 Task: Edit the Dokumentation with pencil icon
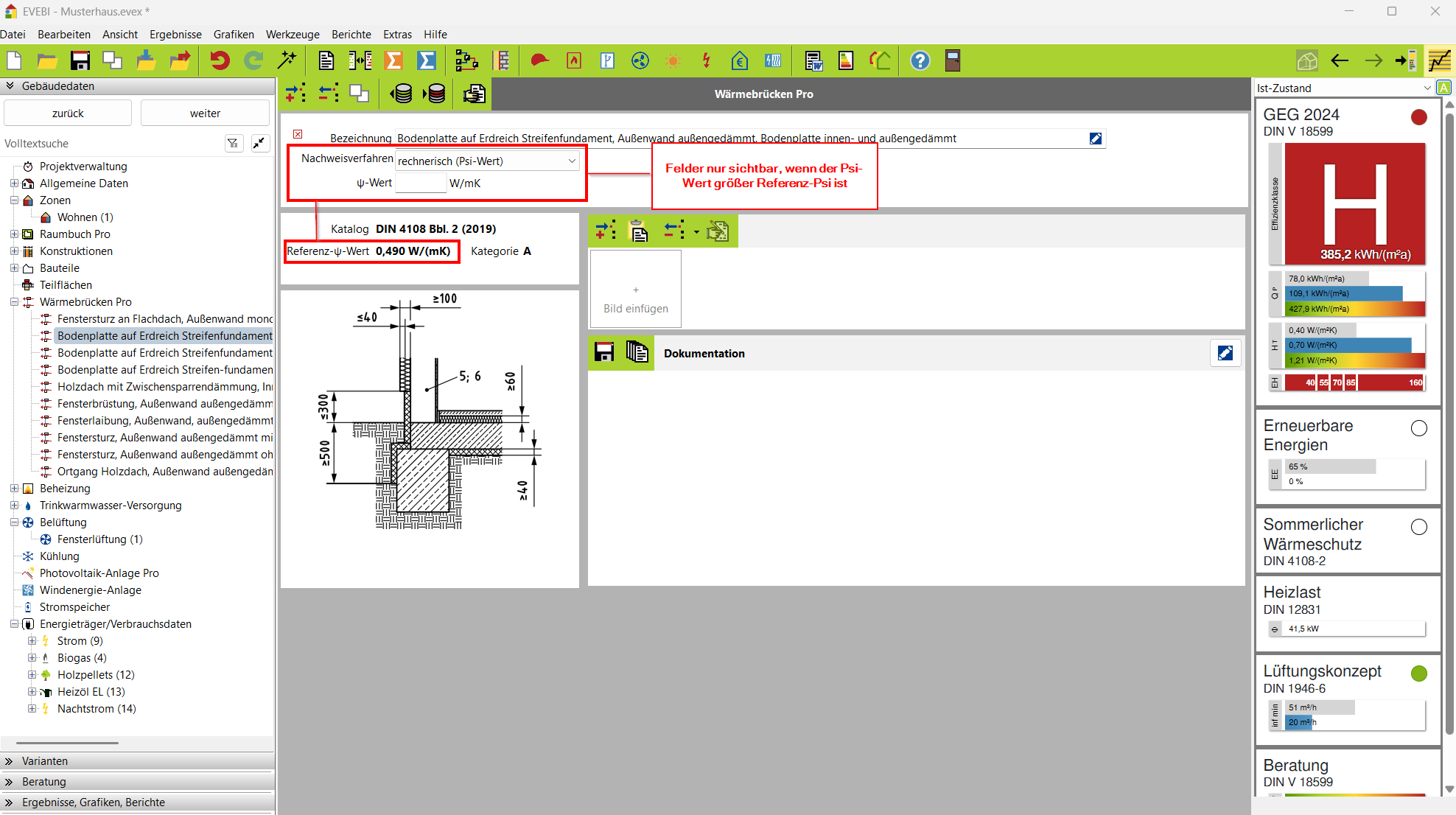pyautogui.click(x=1225, y=353)
